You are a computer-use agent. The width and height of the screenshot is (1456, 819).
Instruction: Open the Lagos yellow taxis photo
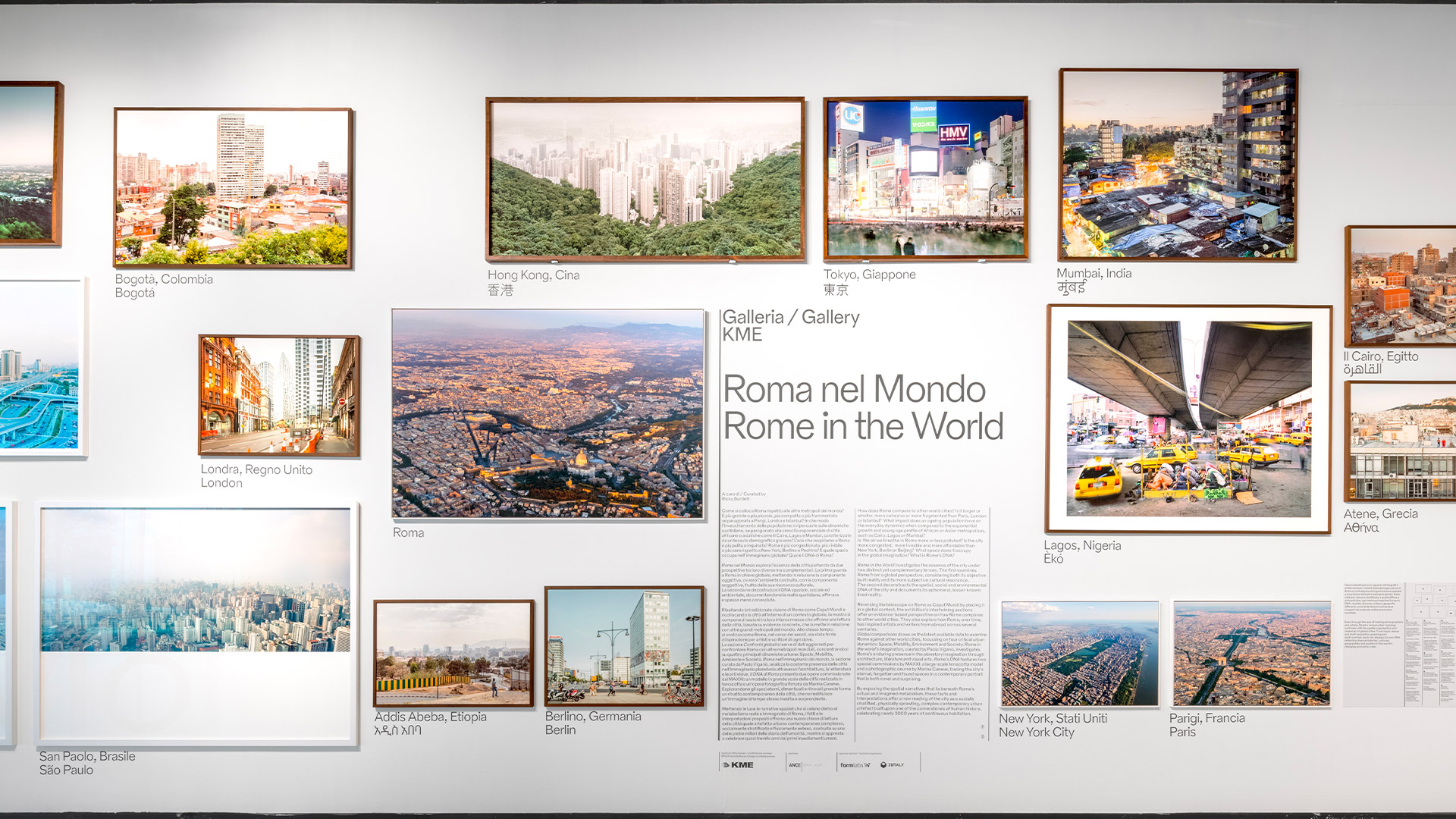(x=1188, y=419)
